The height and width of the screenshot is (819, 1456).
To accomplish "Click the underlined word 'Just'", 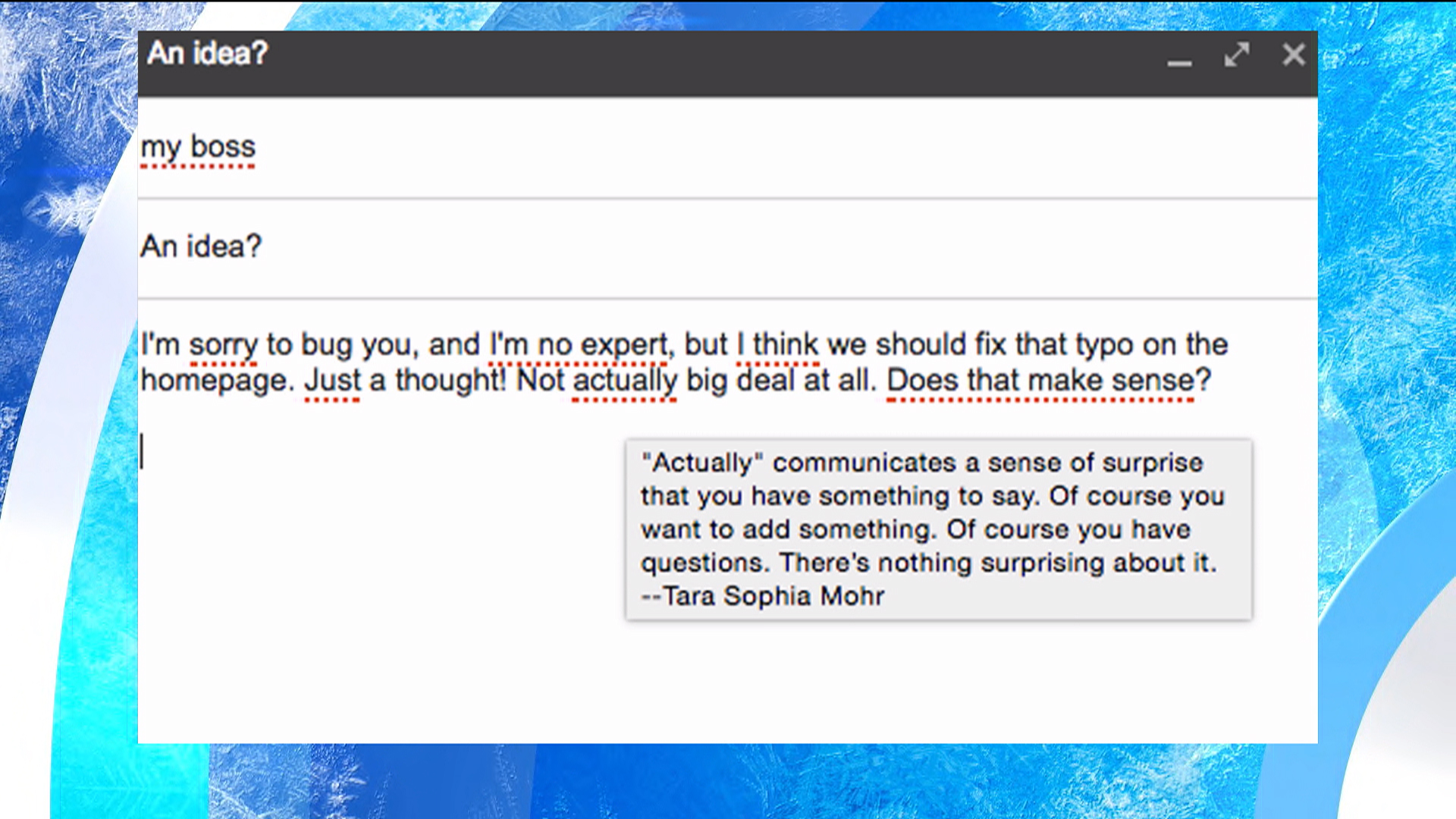I will (x=331, y=380).
